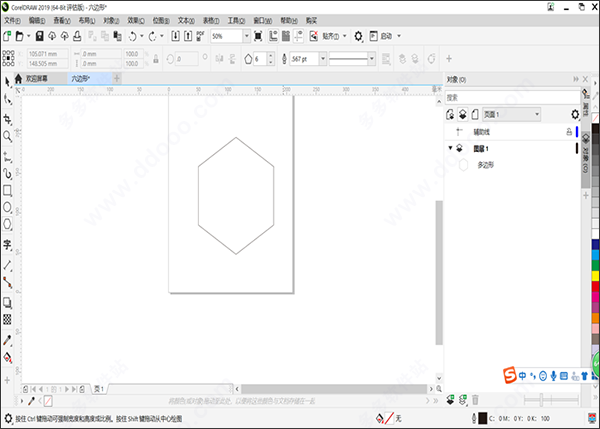Select the Freehand curve tool
The height and width of the screenshot is (429, 600).
(x=7, y=157)
